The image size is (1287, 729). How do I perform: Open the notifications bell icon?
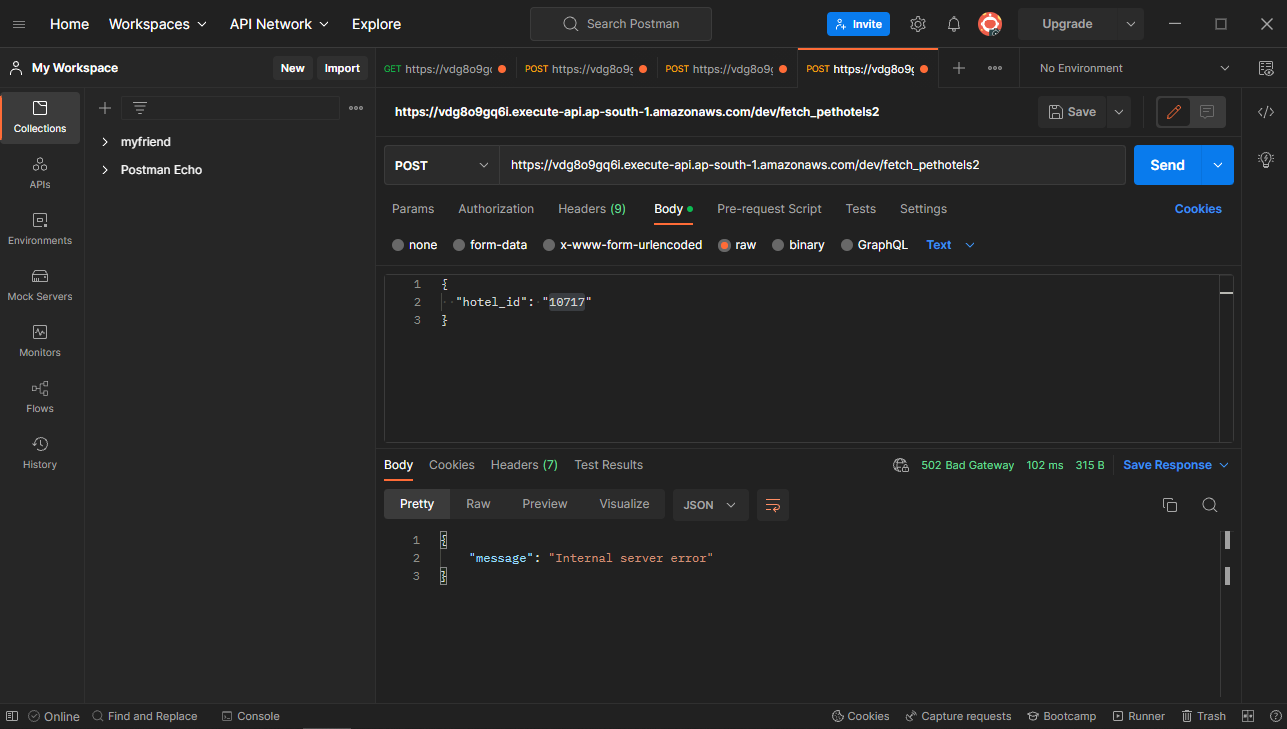[x=954, y=24]
